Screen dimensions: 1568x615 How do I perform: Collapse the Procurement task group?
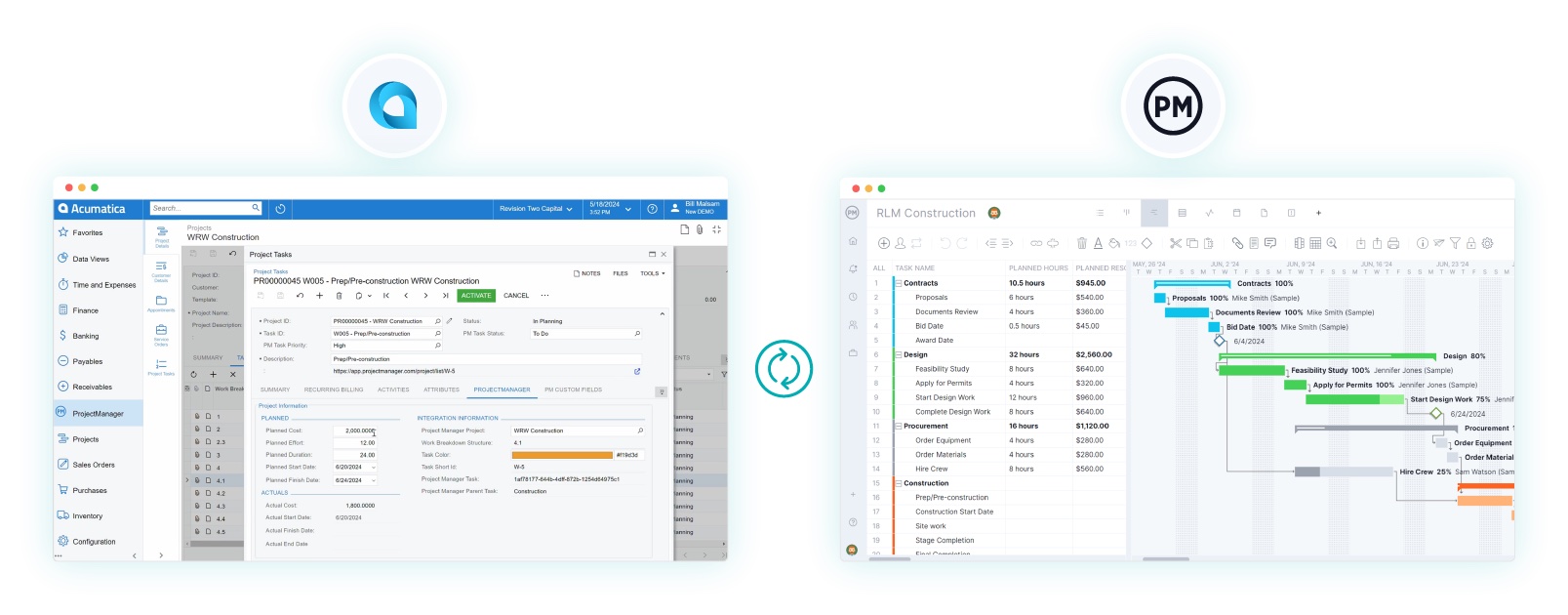pos(899,427)
